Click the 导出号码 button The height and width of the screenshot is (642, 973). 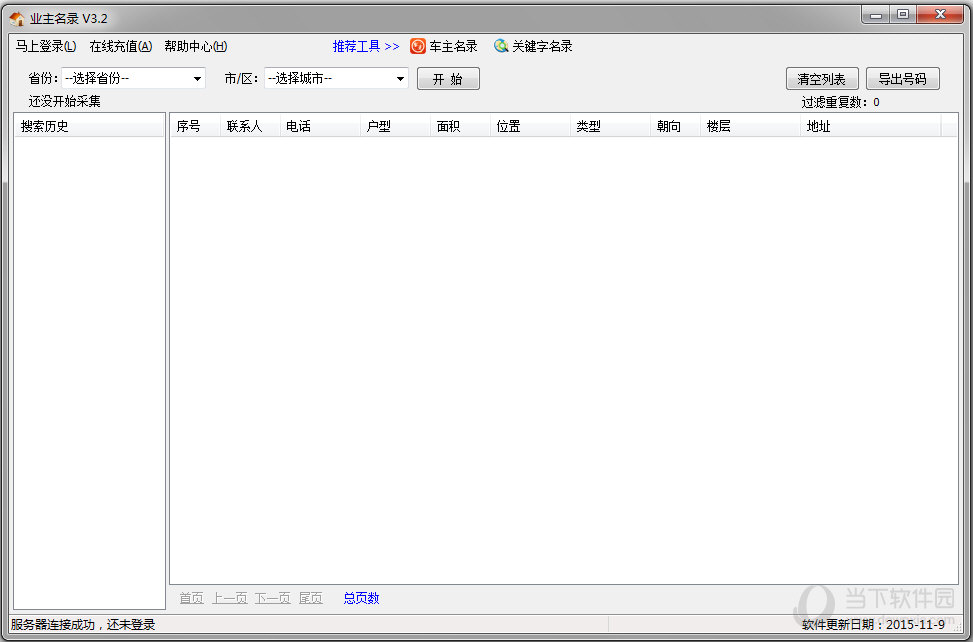tap(903, 79)
